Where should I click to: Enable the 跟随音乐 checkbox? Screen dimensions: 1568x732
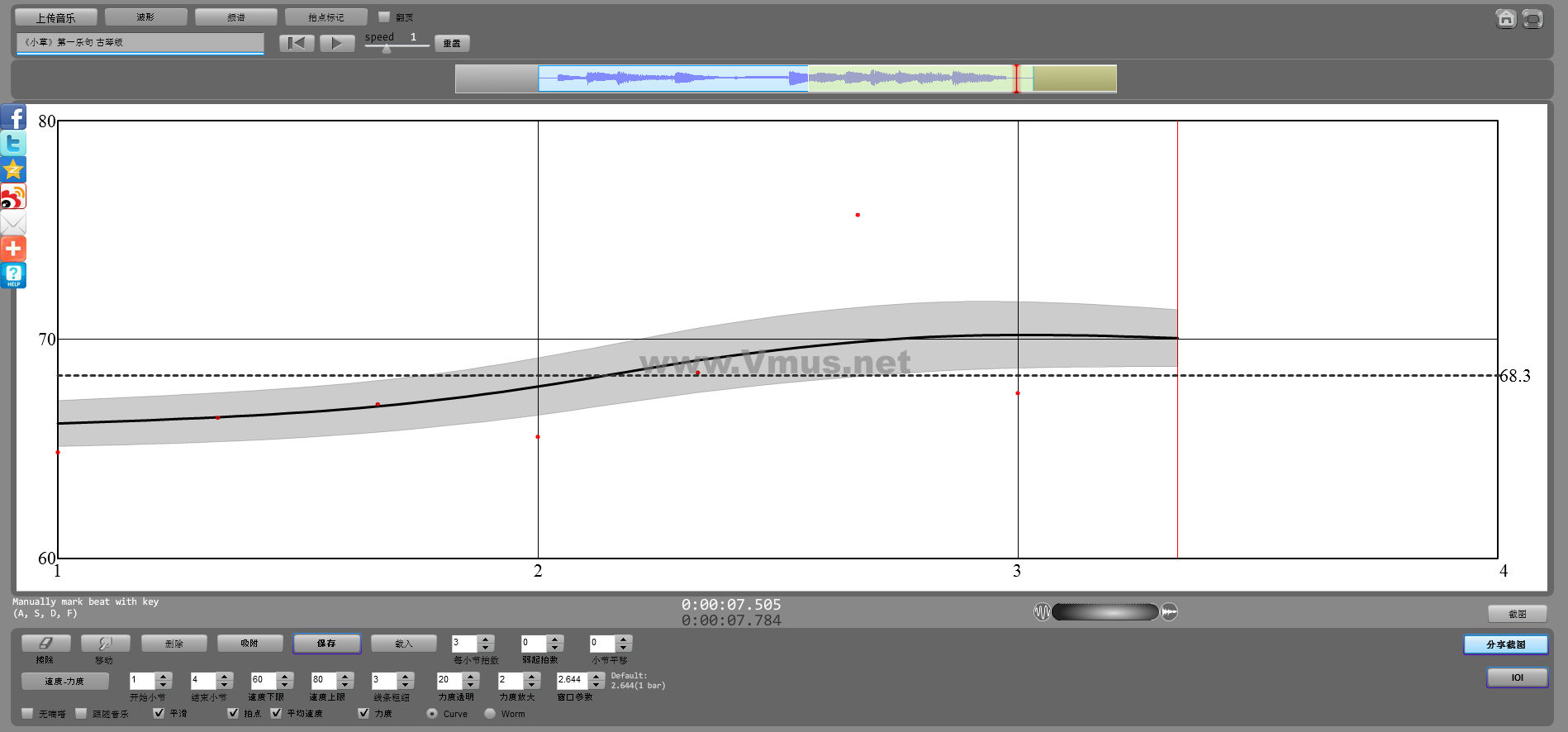pos(81,713)
